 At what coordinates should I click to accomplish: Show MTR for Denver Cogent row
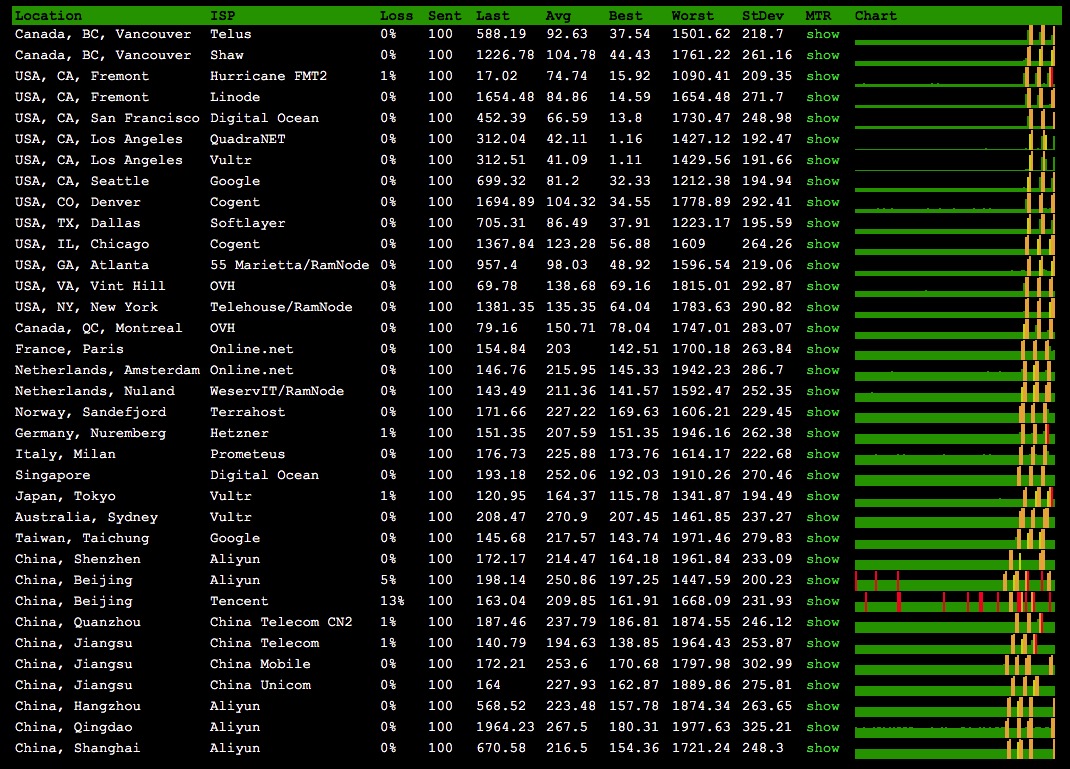coord(823,202)
